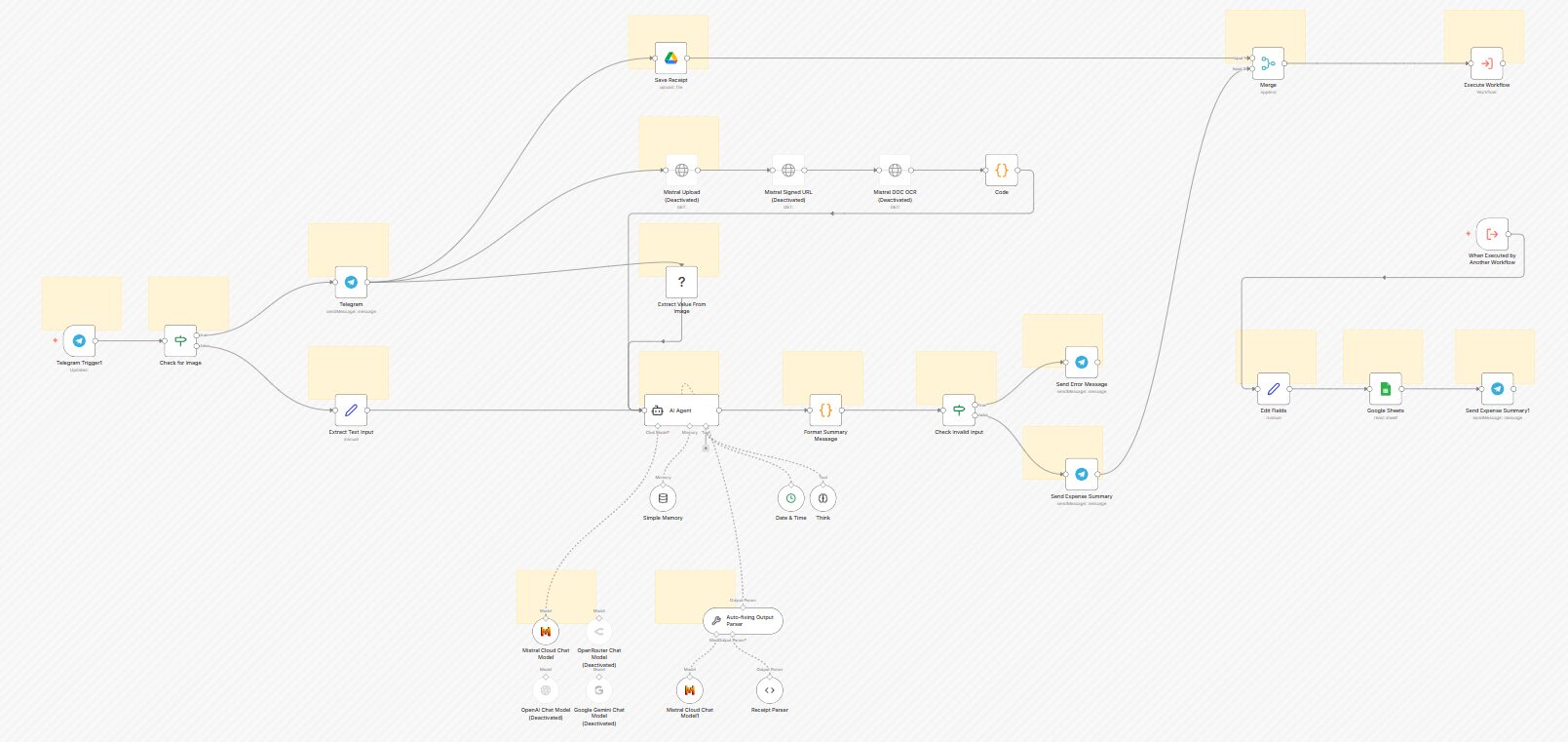Select the OpenRouter Chat Model (Deactivated) node

tap(598, 632)
